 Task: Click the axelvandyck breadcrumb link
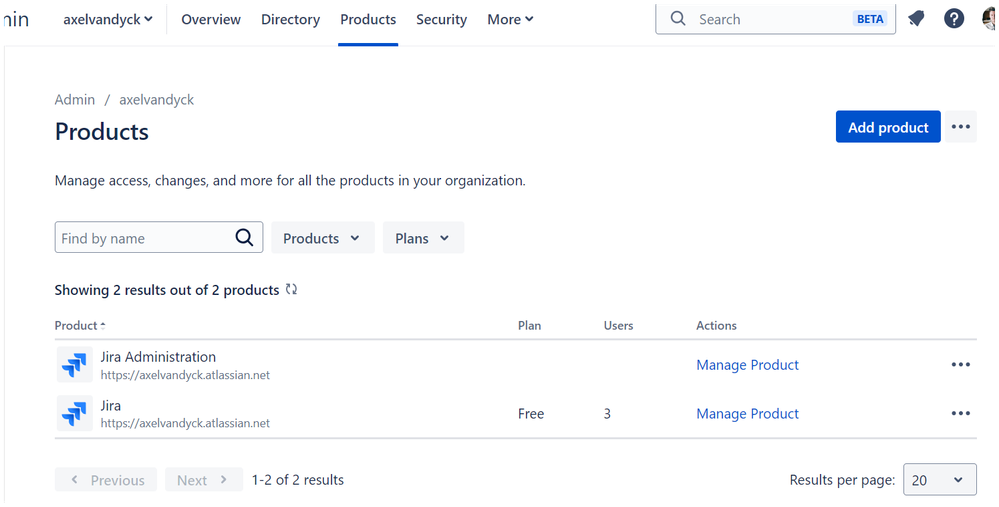click(157, 99)
